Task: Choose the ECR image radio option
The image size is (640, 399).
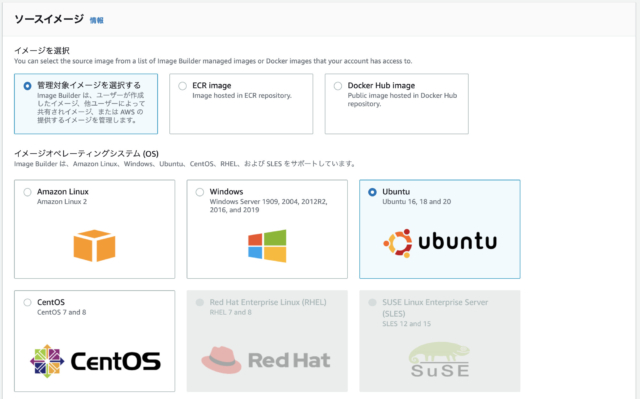Action: (x=182, y=86)
